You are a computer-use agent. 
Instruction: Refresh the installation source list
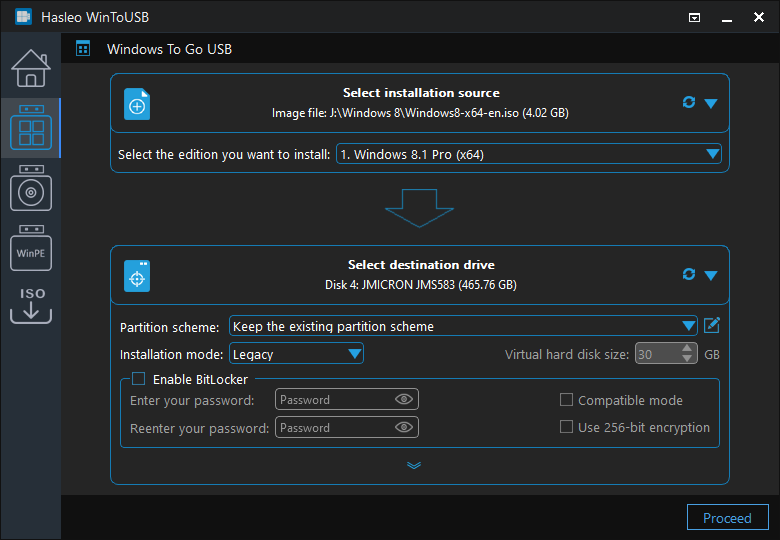(688, 102)
